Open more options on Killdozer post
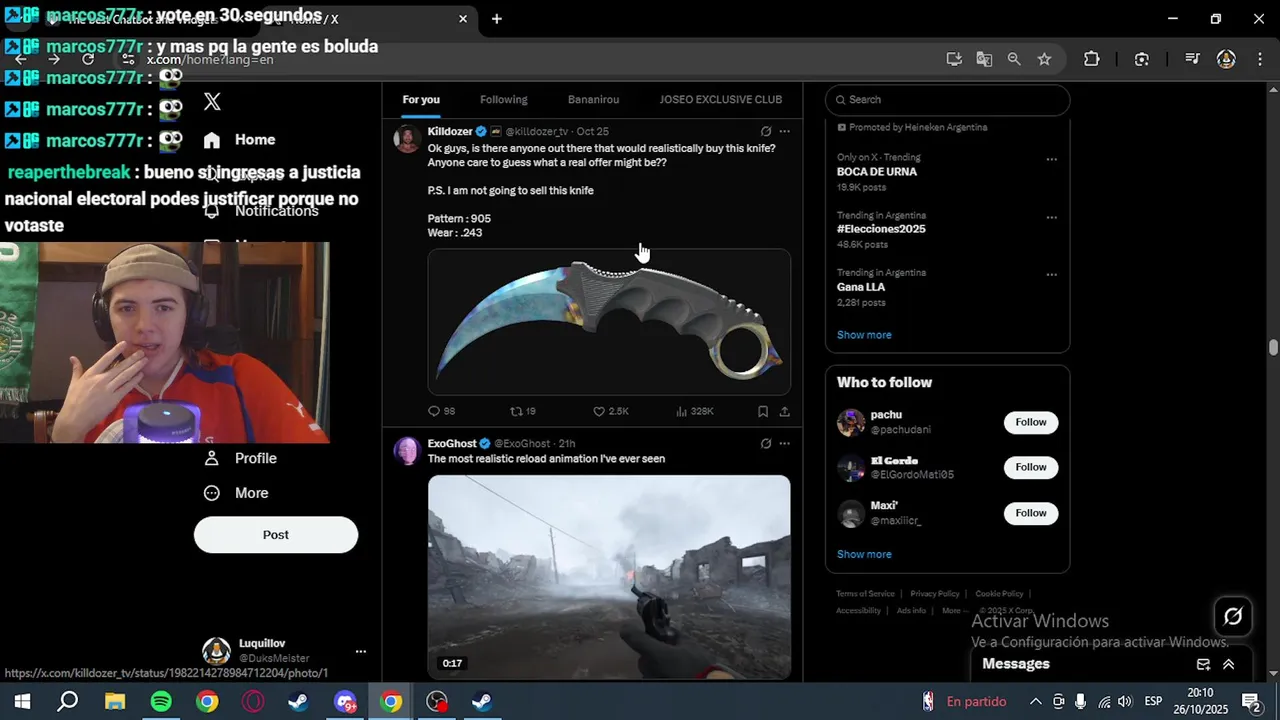1280x720 pixels. [x=784, y=131]
